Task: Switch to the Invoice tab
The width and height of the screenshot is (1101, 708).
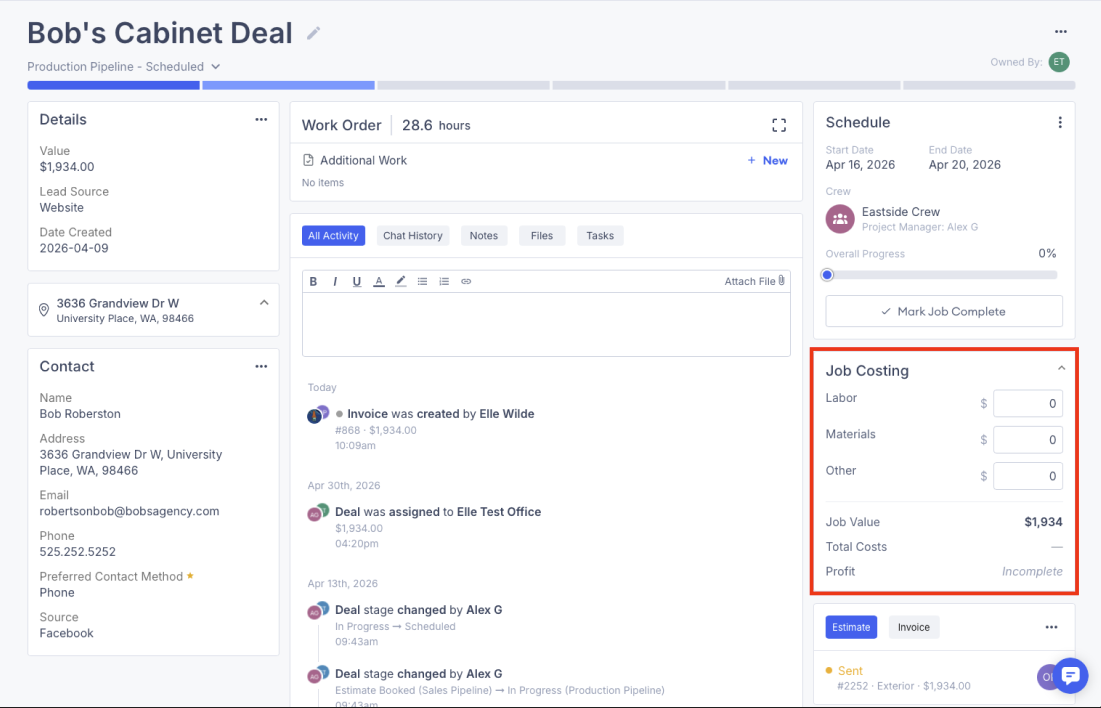Action: pos(914,627)
